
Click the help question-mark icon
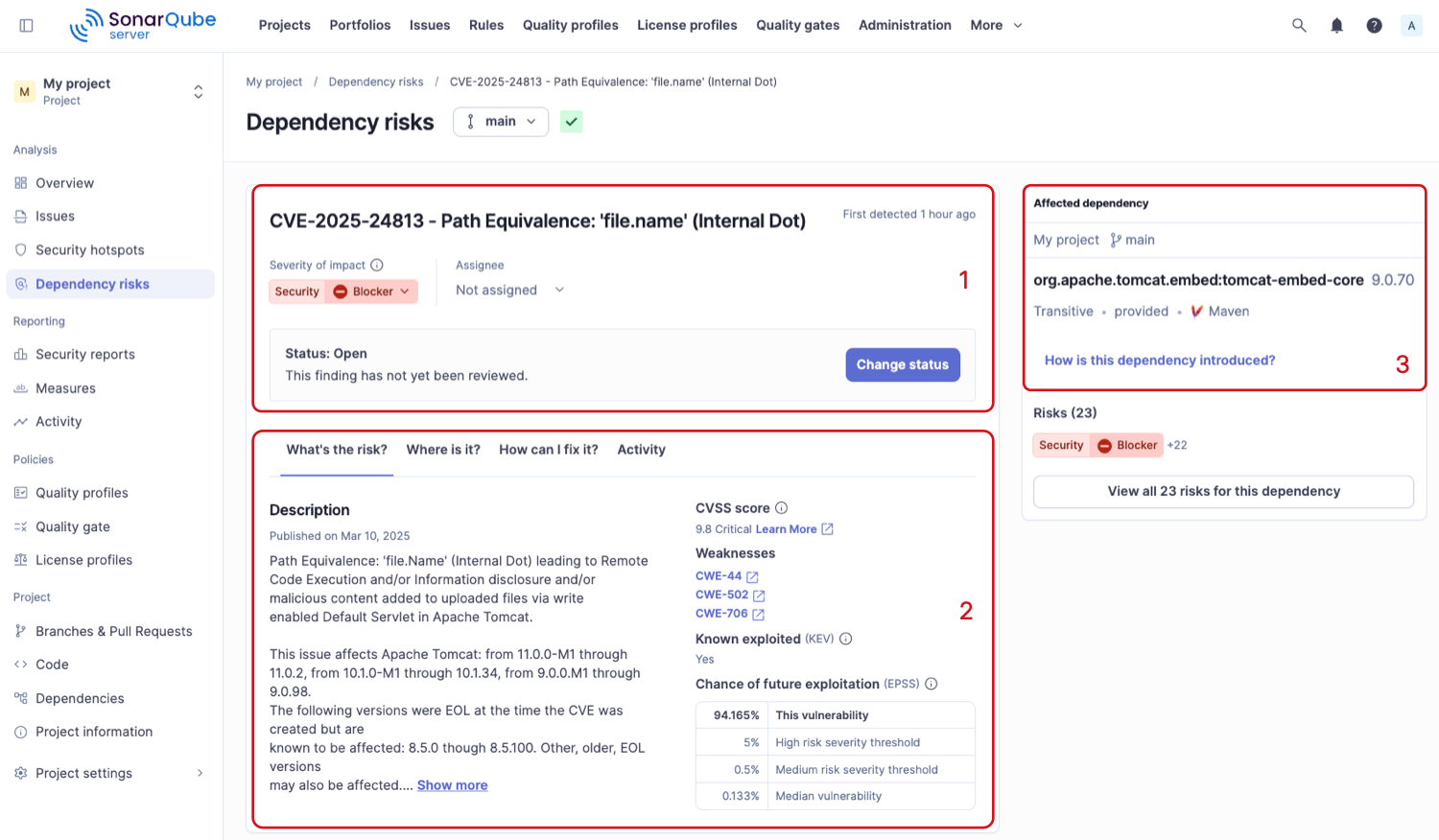tap(1374, 25)
